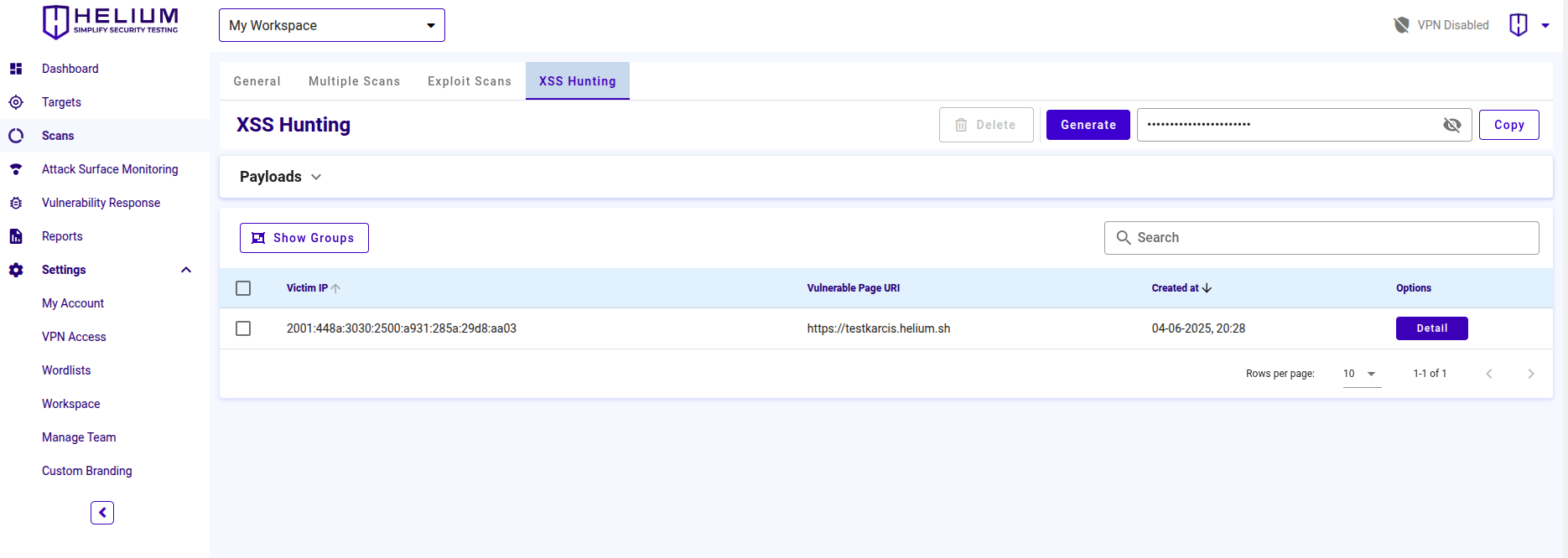The image size is (1568, 558).
Task: Click the Show Groups button
Action: point(304,238)
